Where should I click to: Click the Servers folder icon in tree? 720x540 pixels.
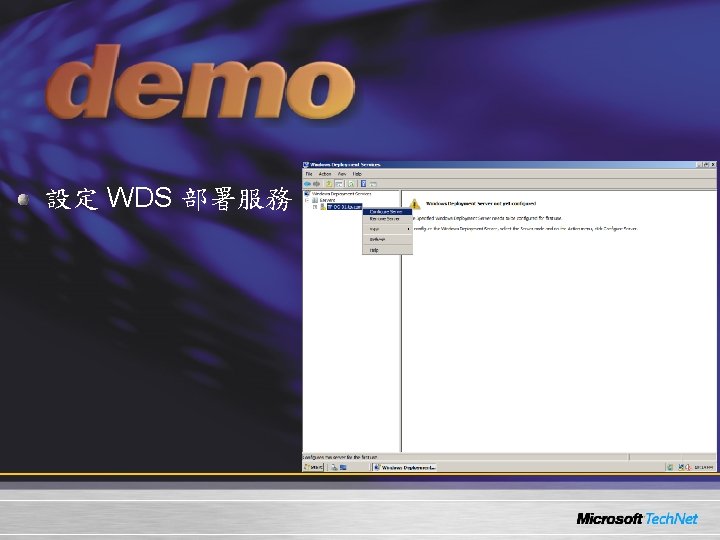tap(315, 200)
